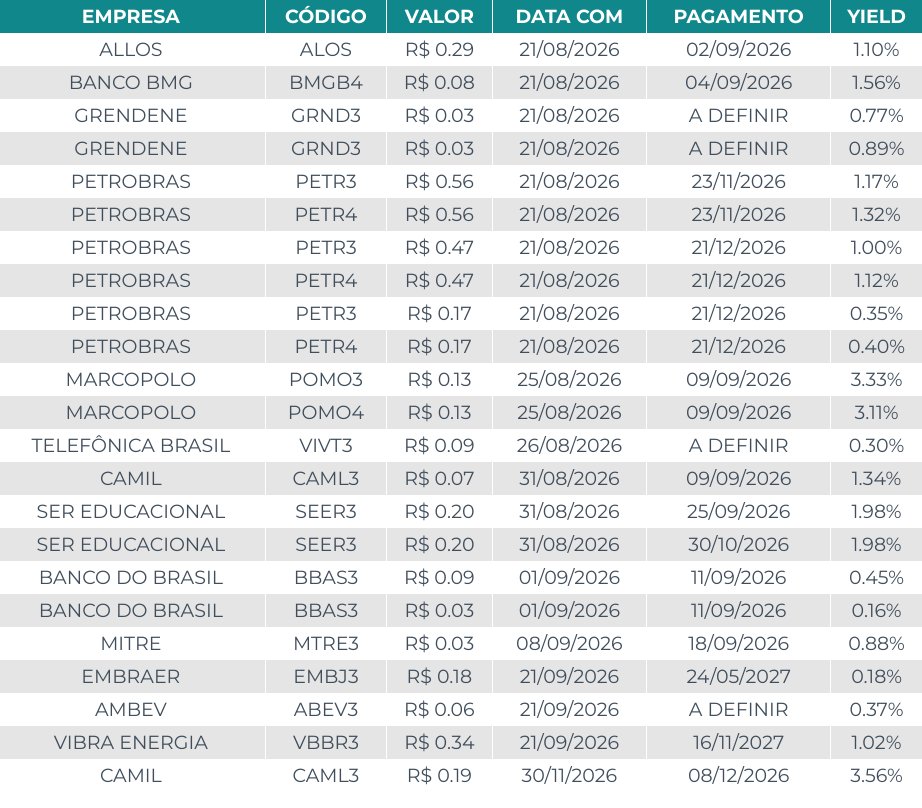Click payment date 30/10/2026
922x808 pixels.
pyautogui.click(x=739, y=544)
